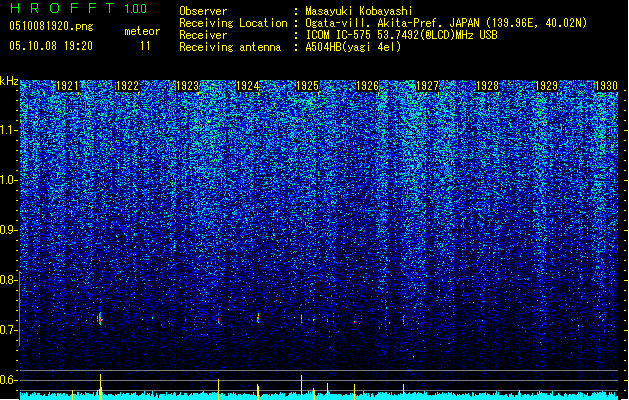The image size is (629, 400).
Task: Click the ICOM IC-575 receiver text
Action: tap(401, 35)
